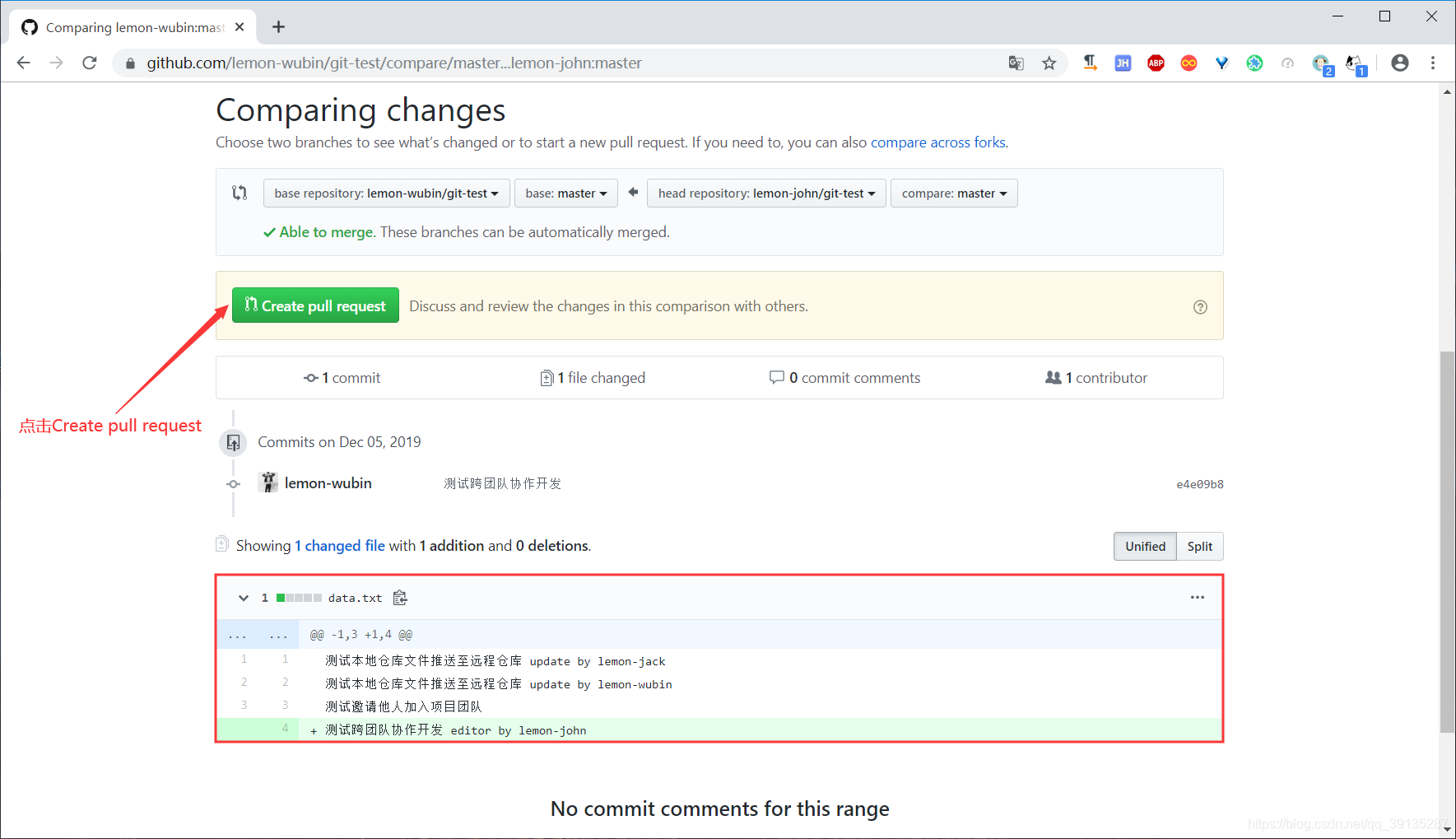Image resolution: width=1456 pixels, height=839 pixels.
Task: Click Commits on Dec 05, 2019 text
Action: [x=339, y=442]
